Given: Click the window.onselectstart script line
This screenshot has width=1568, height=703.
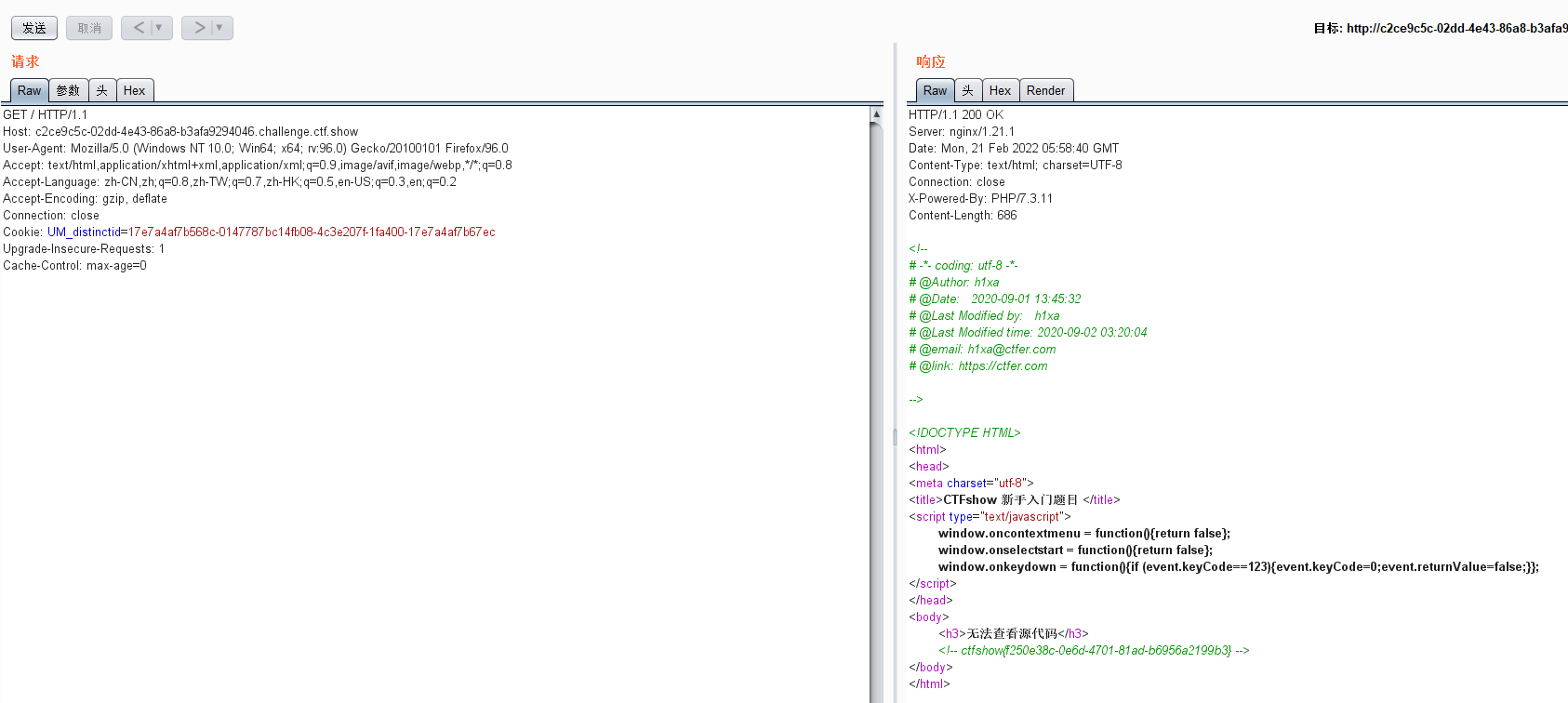Looking at the screenshot, I should pyautogui.click(x=1075, y=550).
